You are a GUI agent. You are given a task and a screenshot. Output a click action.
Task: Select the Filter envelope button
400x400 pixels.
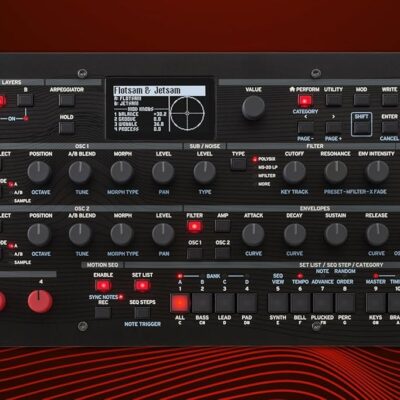[194, 227]
